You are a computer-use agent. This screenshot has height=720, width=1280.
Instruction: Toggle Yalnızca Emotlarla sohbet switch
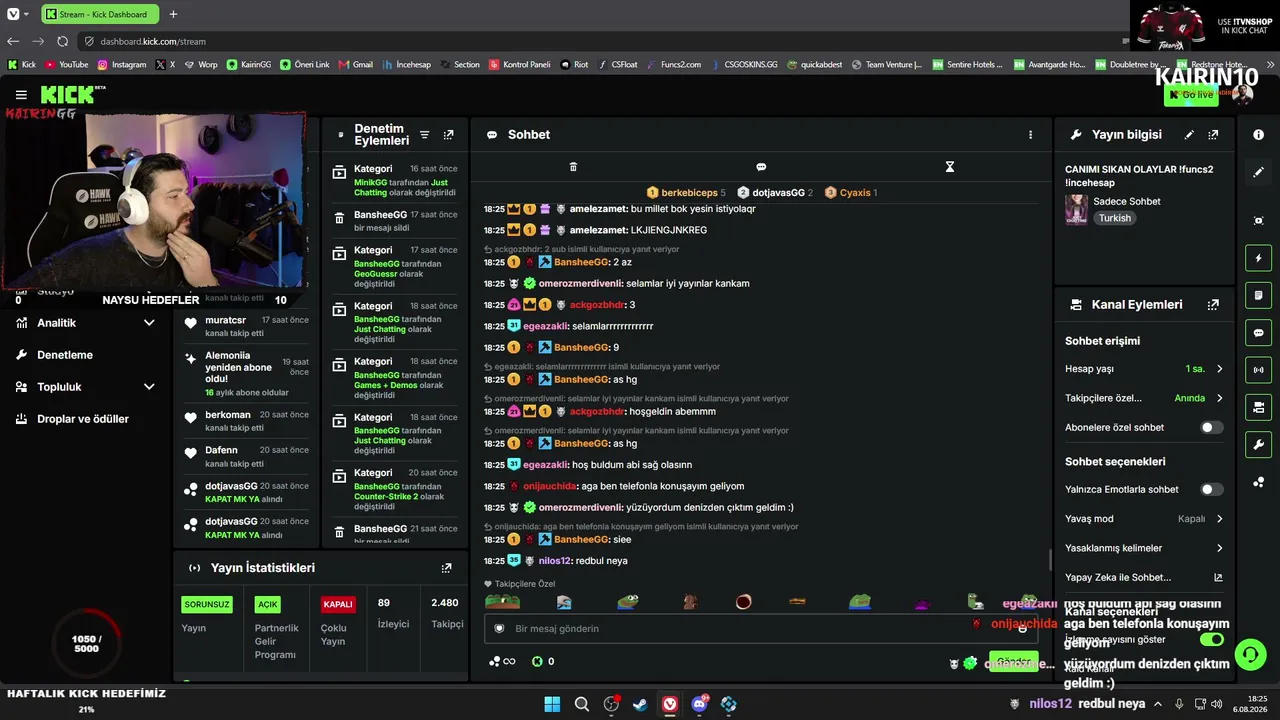(x=1211, y=489)
